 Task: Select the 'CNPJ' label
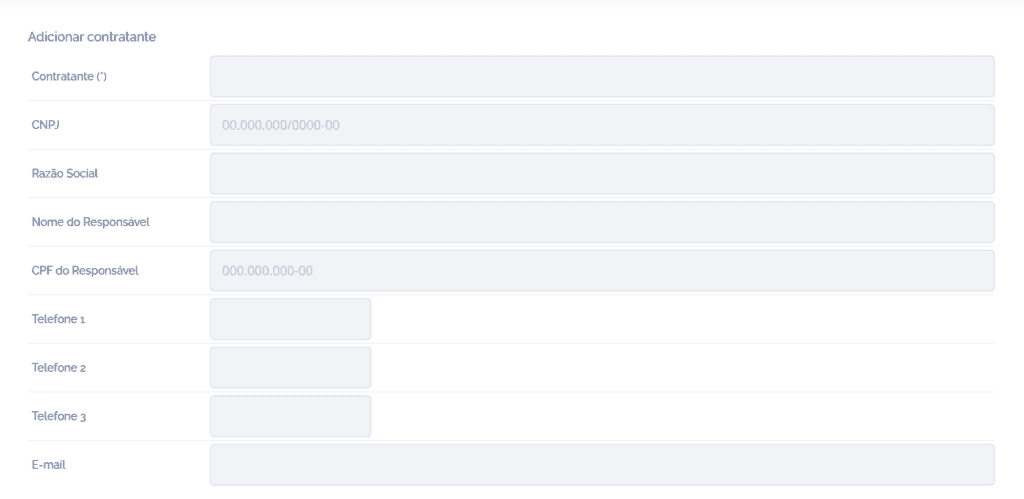point(46,125)
